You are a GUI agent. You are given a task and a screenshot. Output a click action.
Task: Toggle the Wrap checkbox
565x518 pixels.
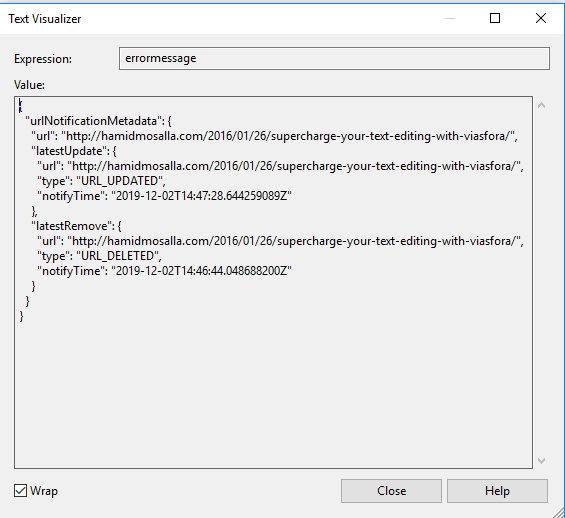pyautogui.click(x=21, y=491)
